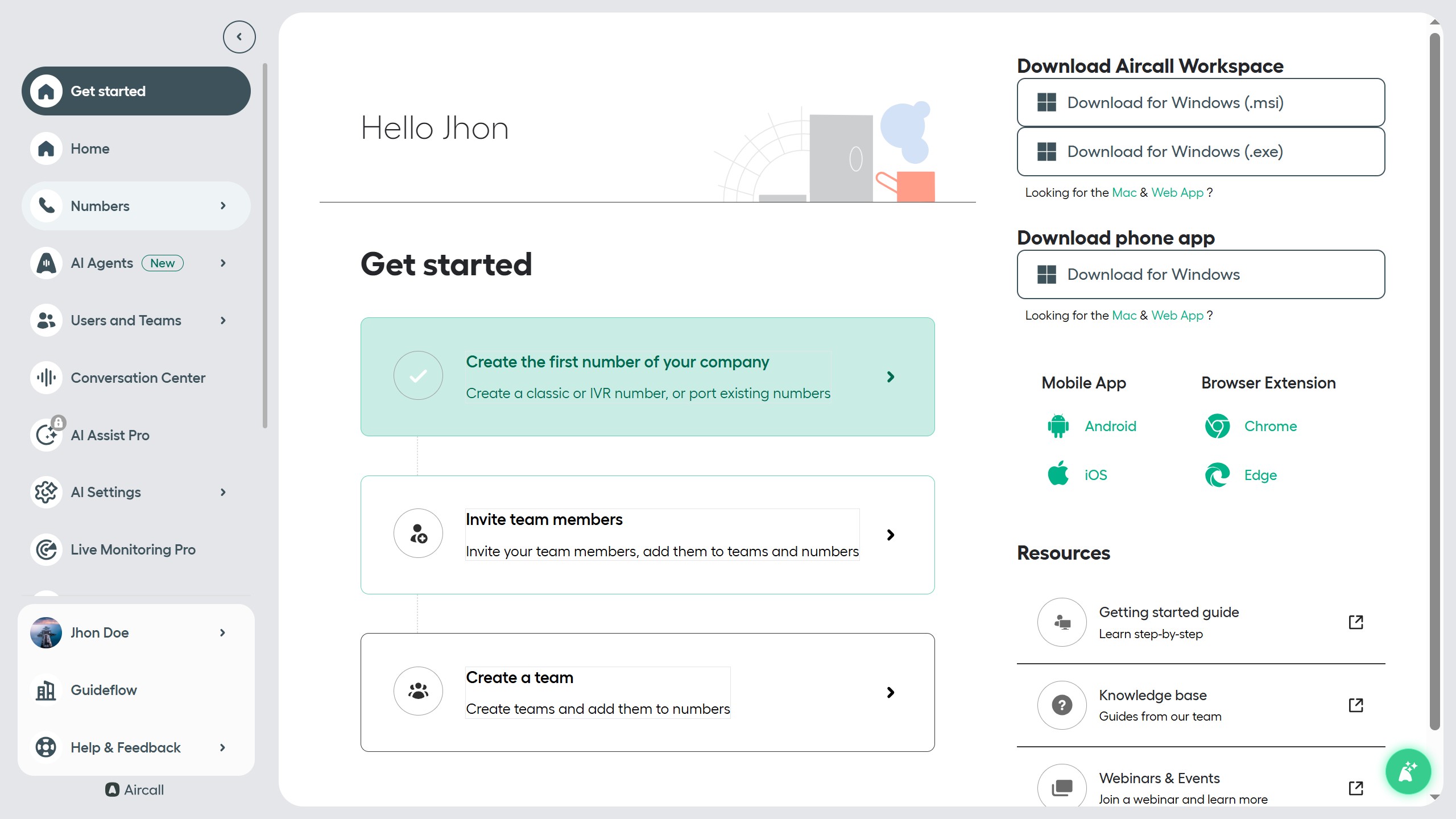1456x819 pixels.
Task: Select AI Assist Pro in the sidebar
Action: pos(136,435)
